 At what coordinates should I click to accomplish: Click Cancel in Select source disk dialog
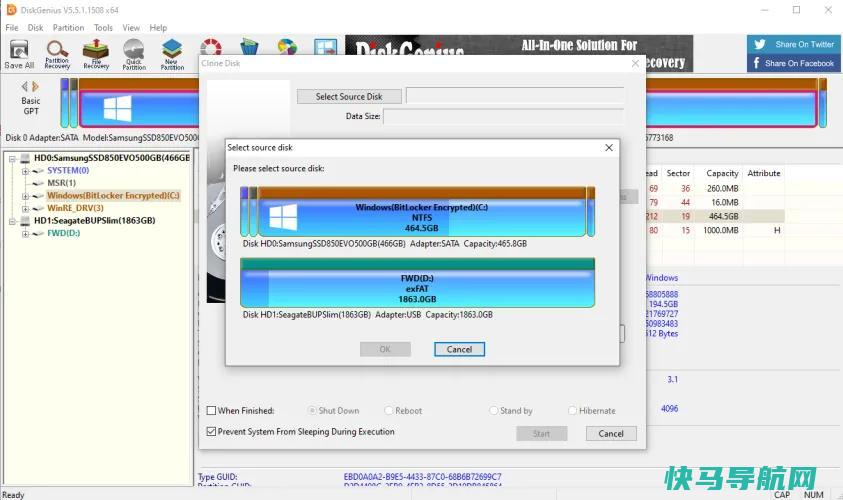pos(459,349)
